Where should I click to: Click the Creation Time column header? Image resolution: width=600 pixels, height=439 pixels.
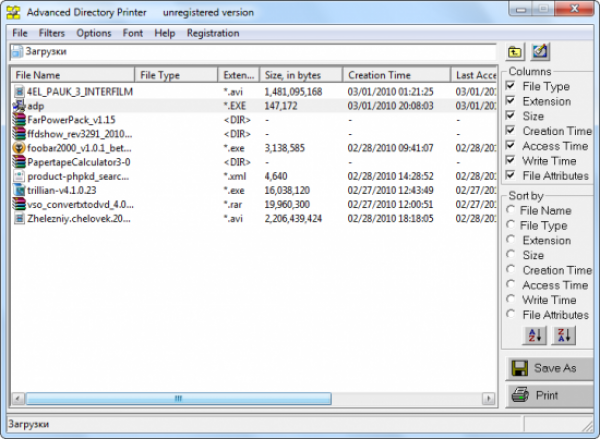pos(396,75)
